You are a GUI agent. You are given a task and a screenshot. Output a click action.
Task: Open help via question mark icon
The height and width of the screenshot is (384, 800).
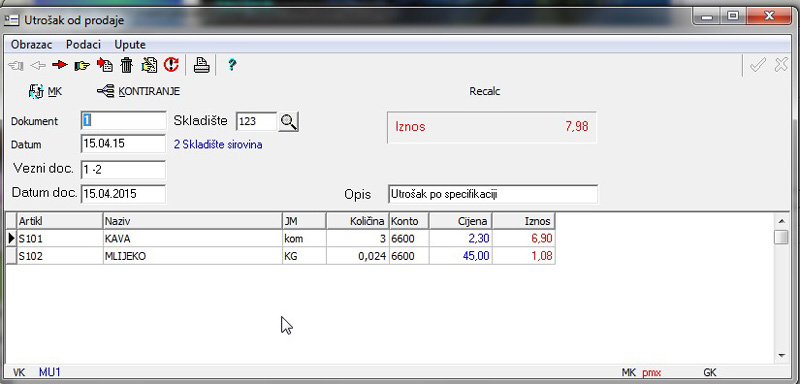pos(232,65)
